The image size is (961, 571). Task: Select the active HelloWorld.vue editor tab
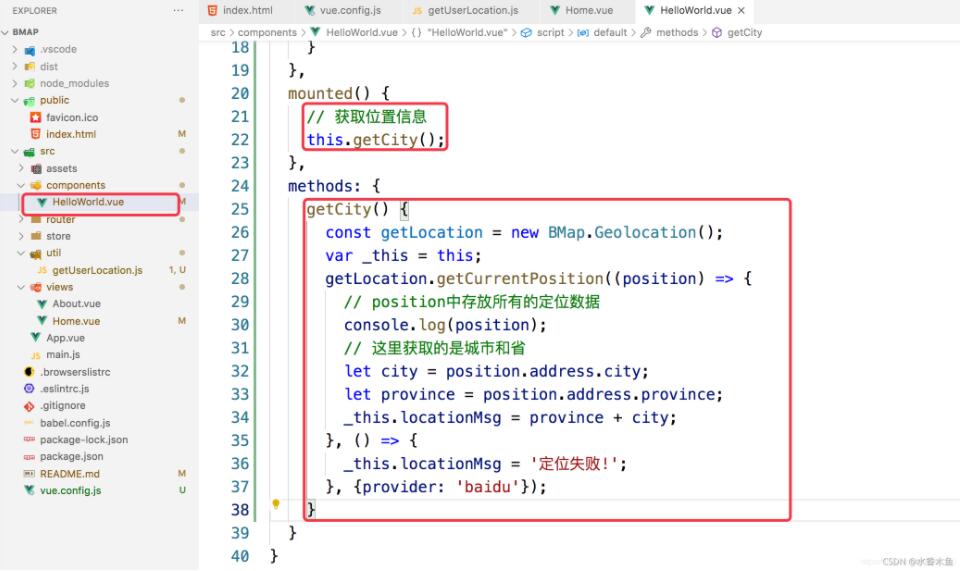(694, 10)
